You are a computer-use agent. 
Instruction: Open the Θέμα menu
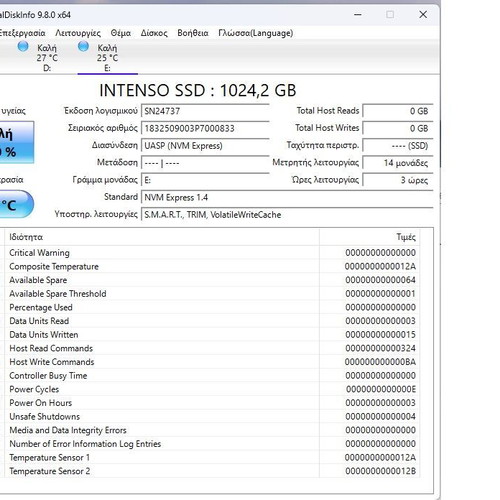pos(121,33)
